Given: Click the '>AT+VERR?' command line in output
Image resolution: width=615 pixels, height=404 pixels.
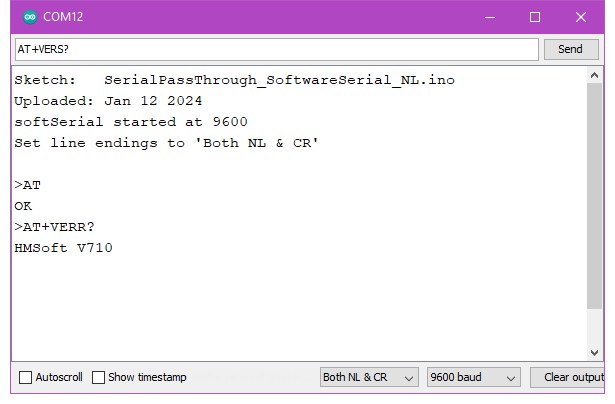Looking at the screenshot, I should click(55, 226).
